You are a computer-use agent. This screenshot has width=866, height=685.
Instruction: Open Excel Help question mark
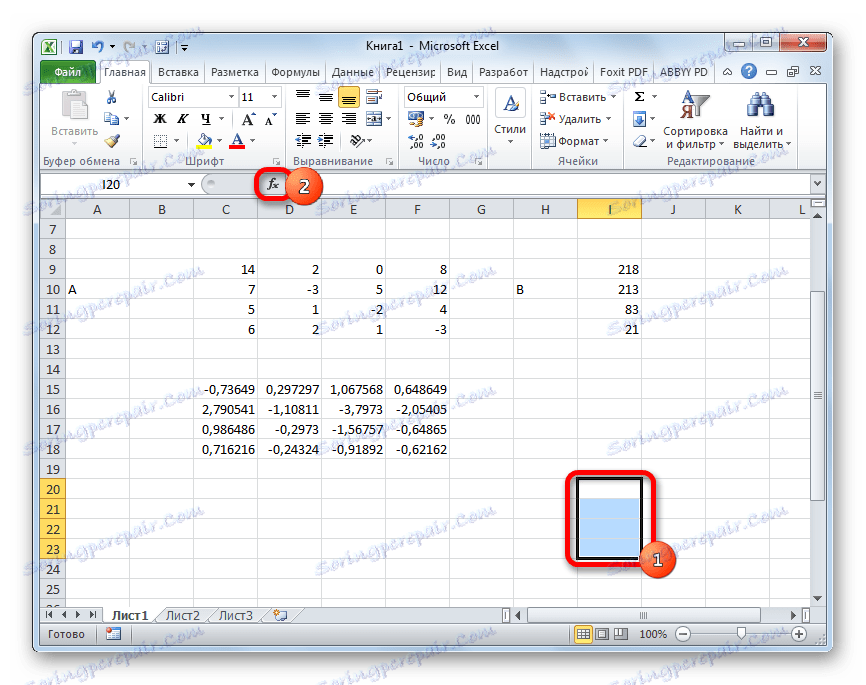tap(748, 71)
